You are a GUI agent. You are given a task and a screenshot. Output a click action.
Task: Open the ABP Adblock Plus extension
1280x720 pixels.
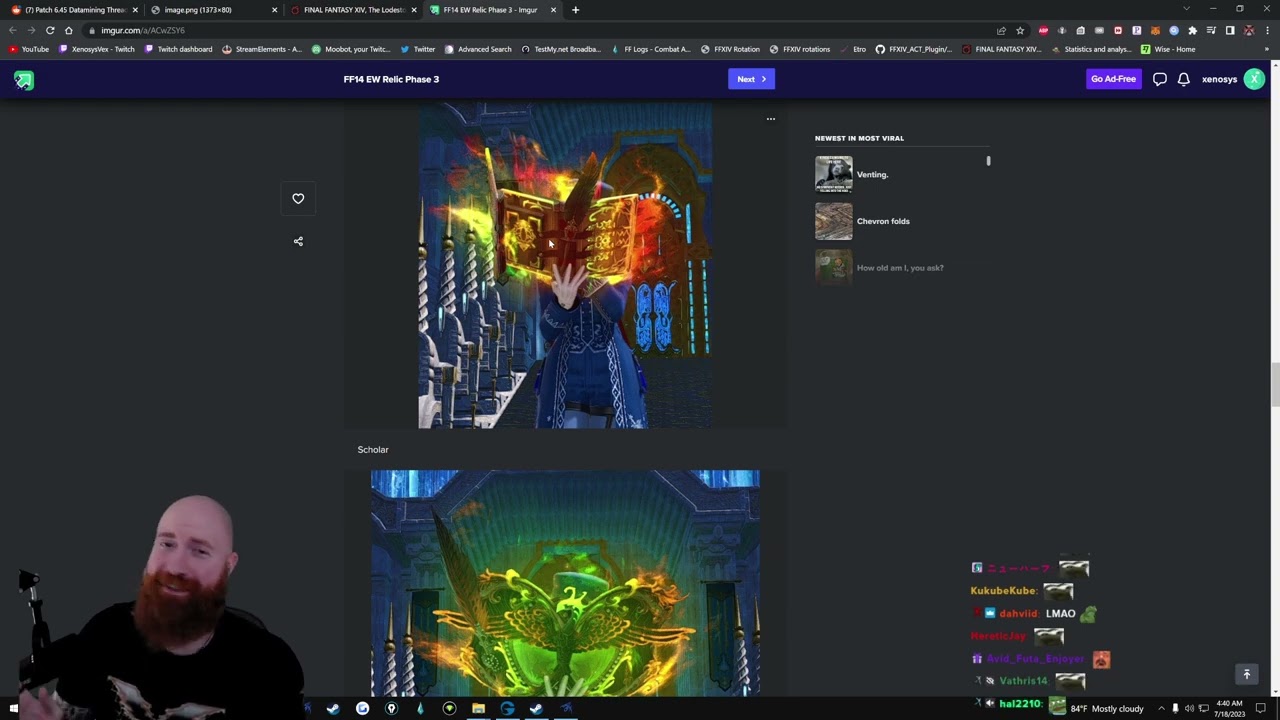pos(1043,30)
